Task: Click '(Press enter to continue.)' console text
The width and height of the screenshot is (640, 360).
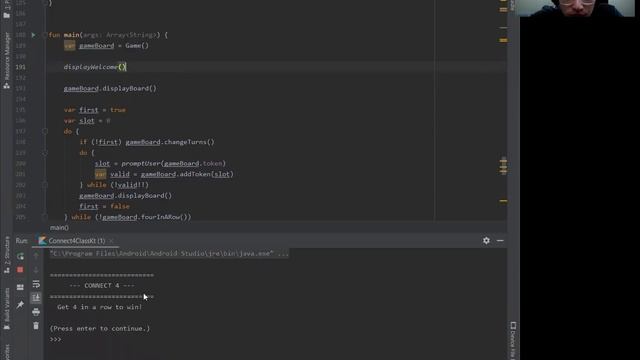Action: pos(100,329)
